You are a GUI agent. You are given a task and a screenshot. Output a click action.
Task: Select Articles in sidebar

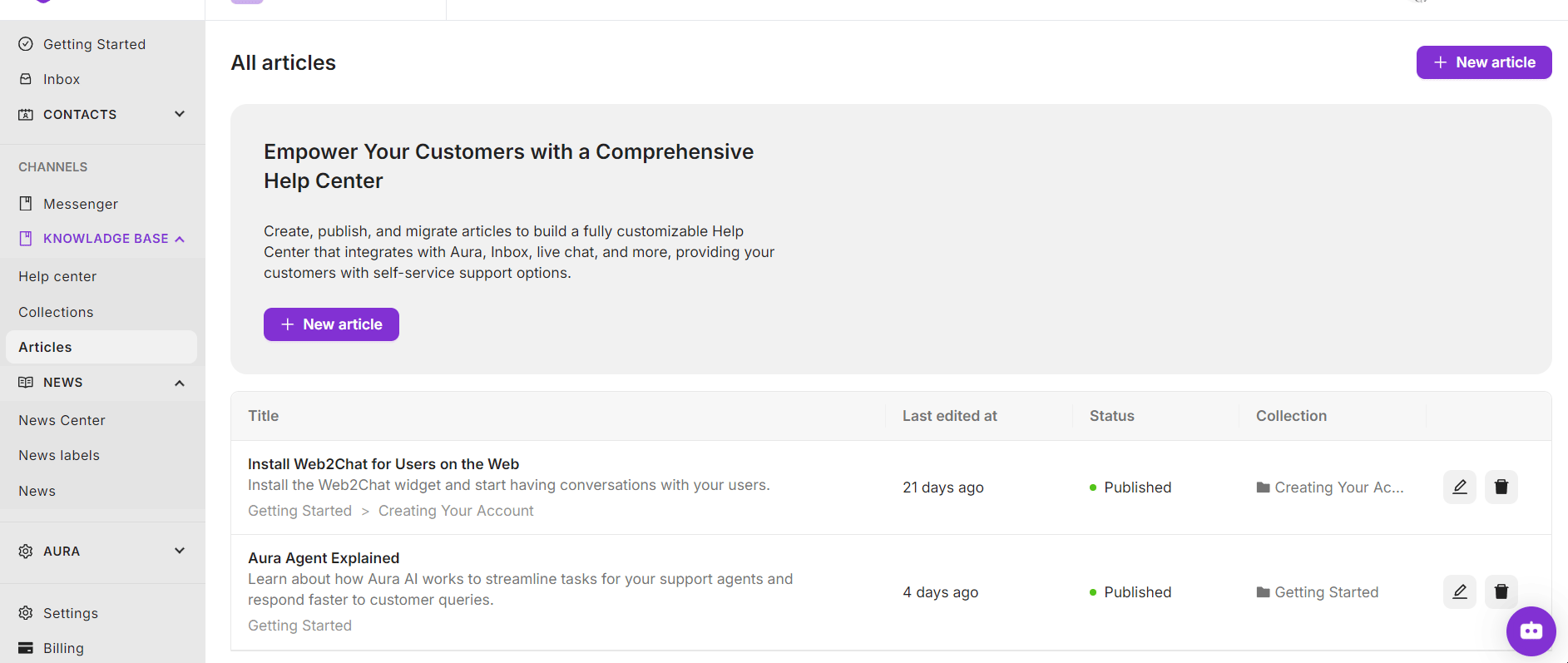101,347
